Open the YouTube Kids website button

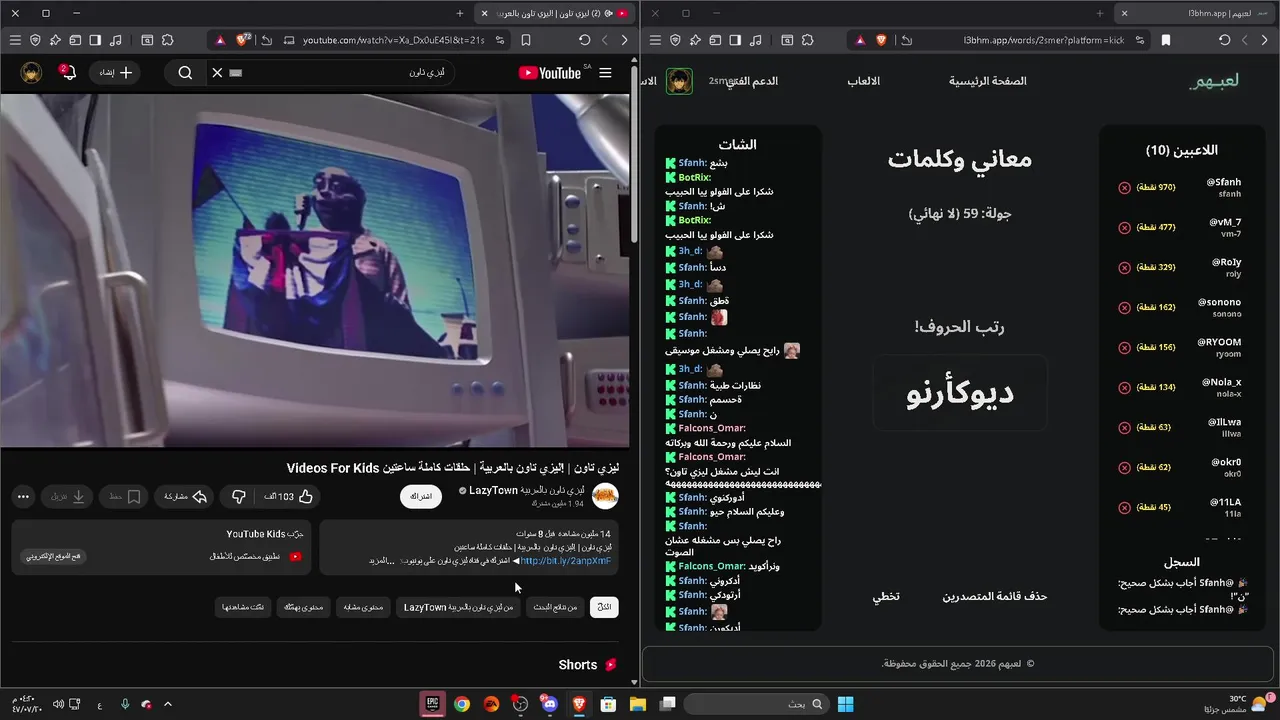tap(54, 556)
